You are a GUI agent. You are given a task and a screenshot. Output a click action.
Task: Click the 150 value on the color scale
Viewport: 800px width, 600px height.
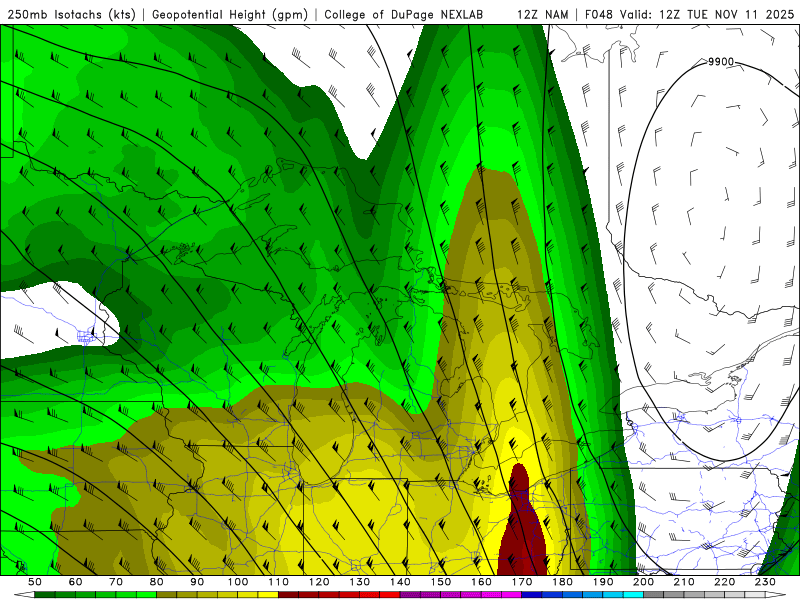(441, 582)
